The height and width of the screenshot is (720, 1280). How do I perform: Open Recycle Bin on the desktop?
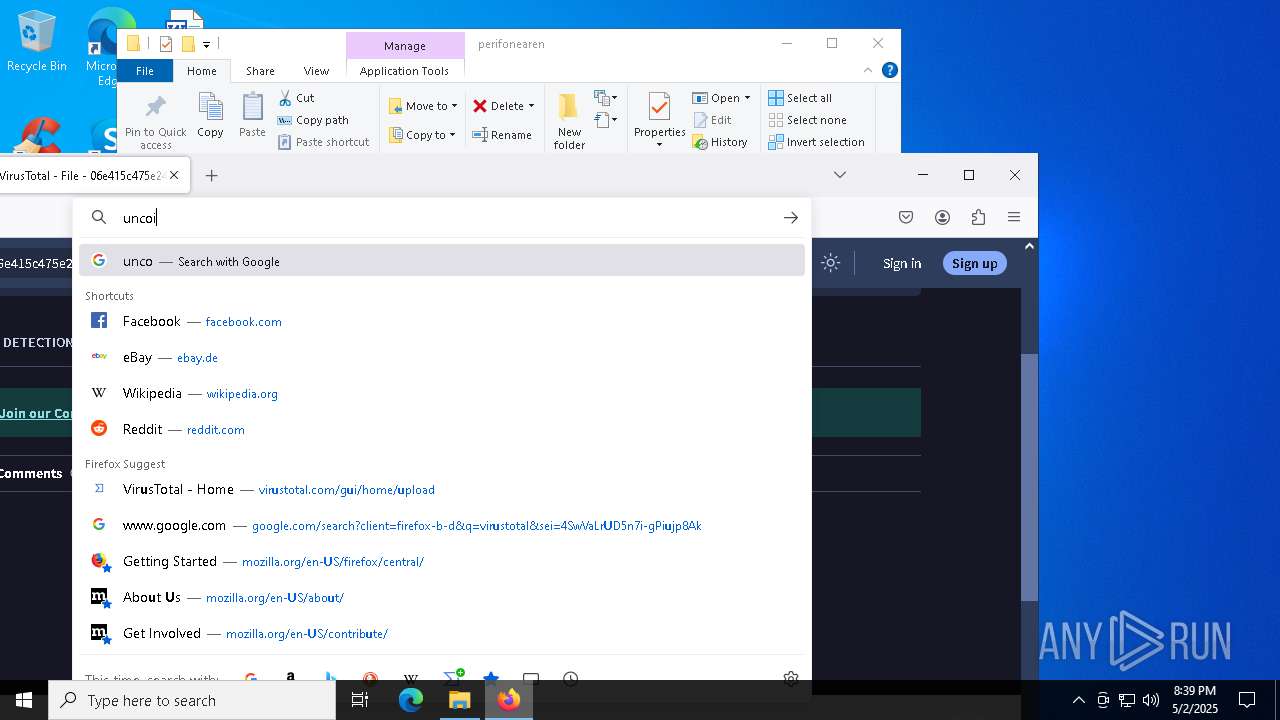click(37, 42)
